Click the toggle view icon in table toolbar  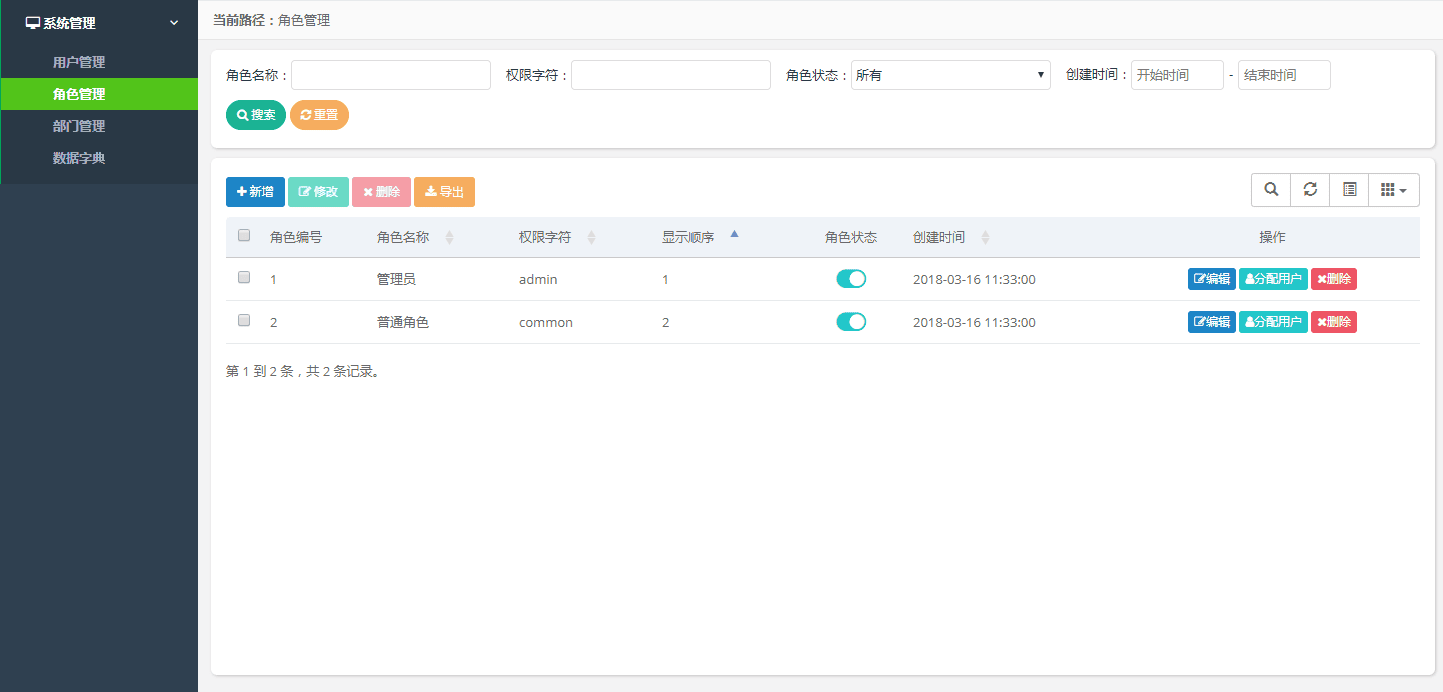point(1349,190)
